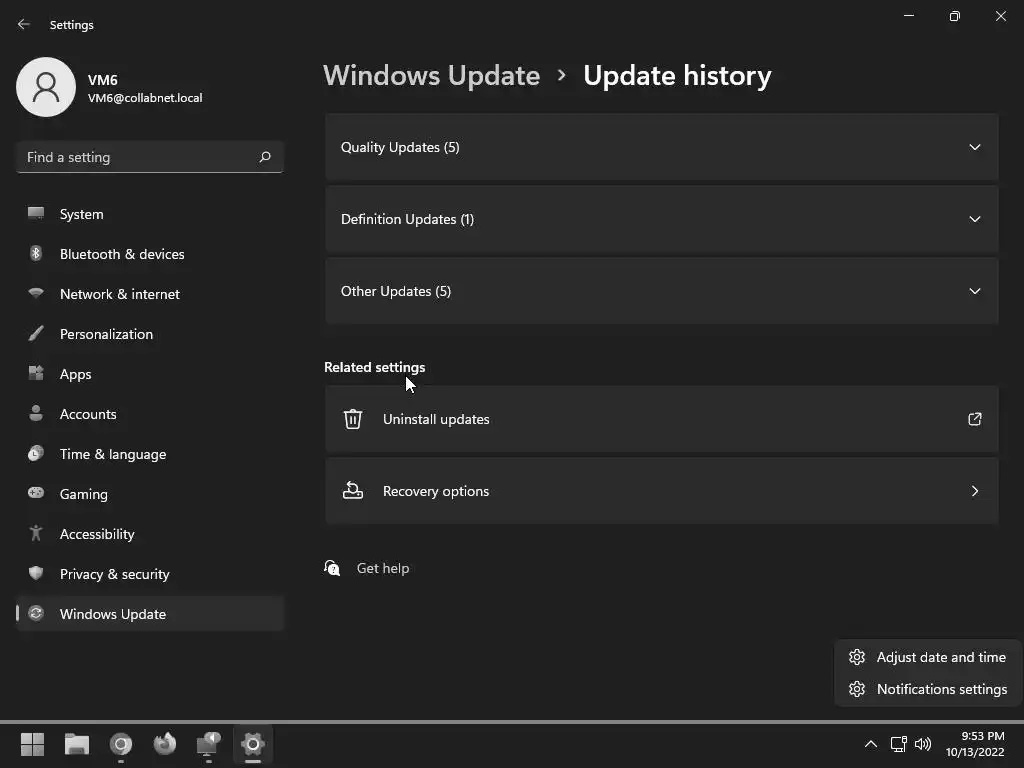The height and width of the screenshot is (768, 1024).
Task: Open the Windows Start menu
Action: coord(33,744)
